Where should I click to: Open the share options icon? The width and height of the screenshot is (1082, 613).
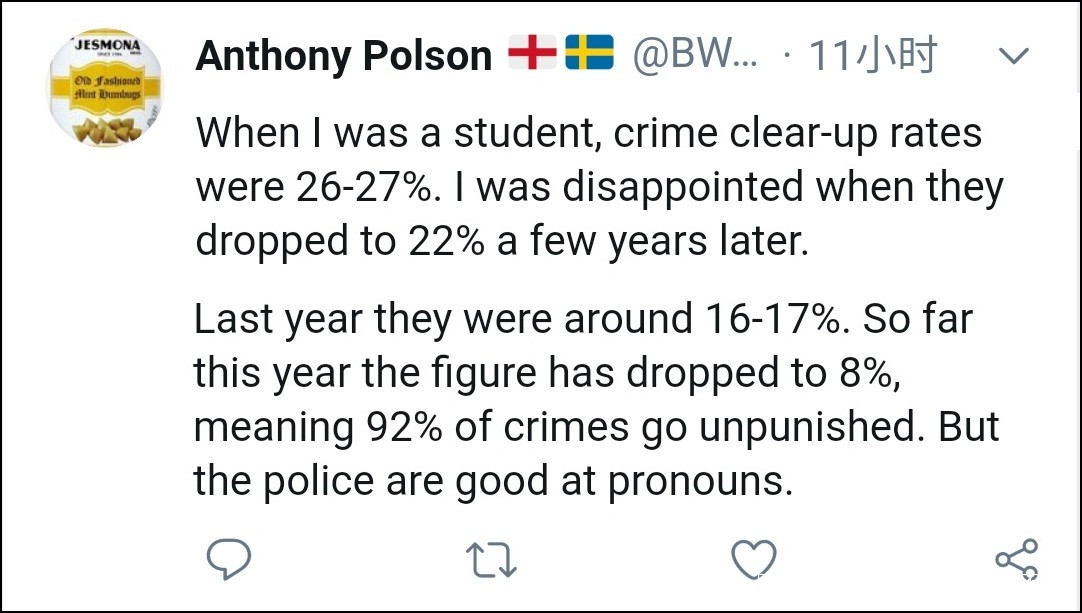point(1016,559)
